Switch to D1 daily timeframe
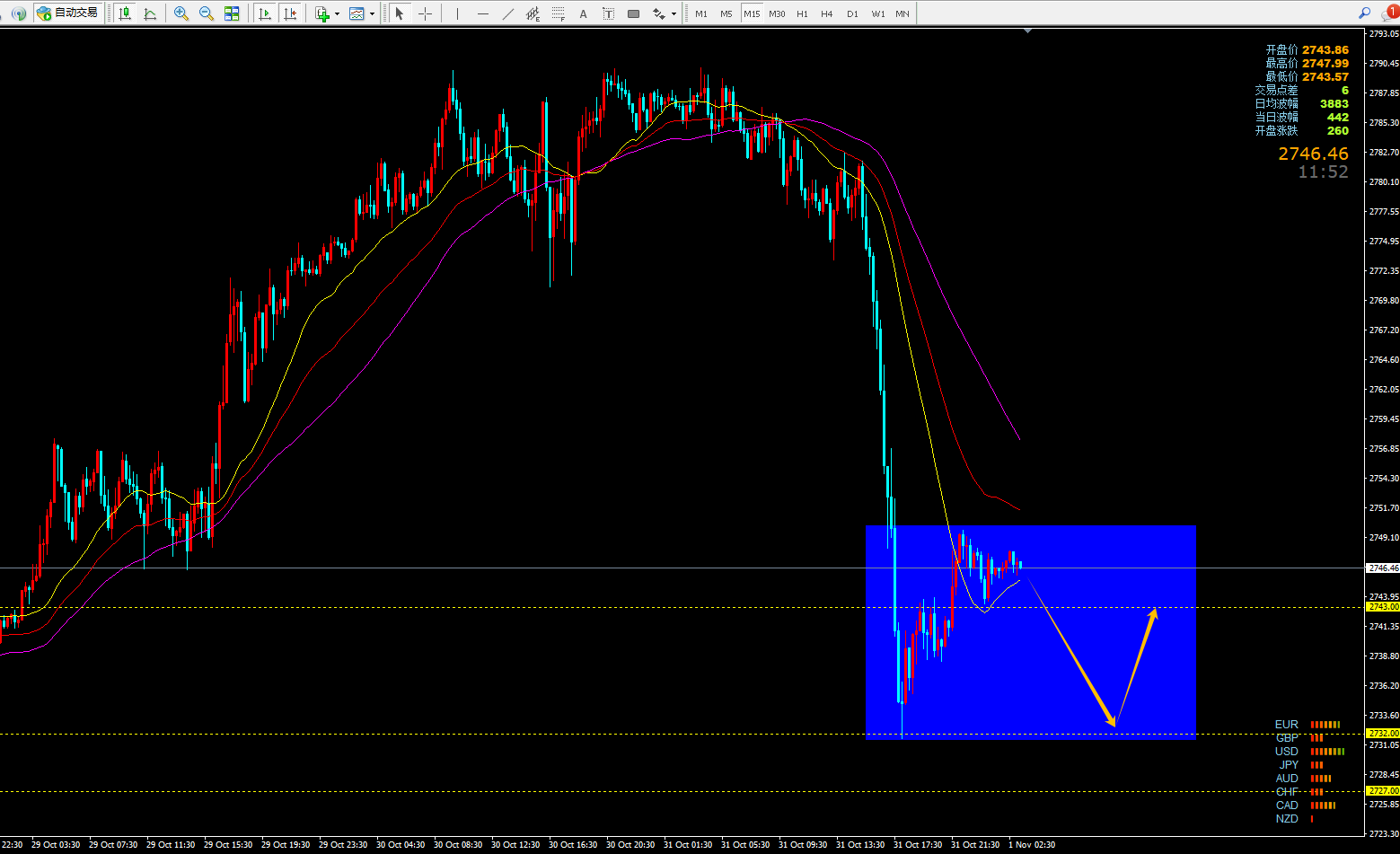1400x854 pixels. point(852,13)
